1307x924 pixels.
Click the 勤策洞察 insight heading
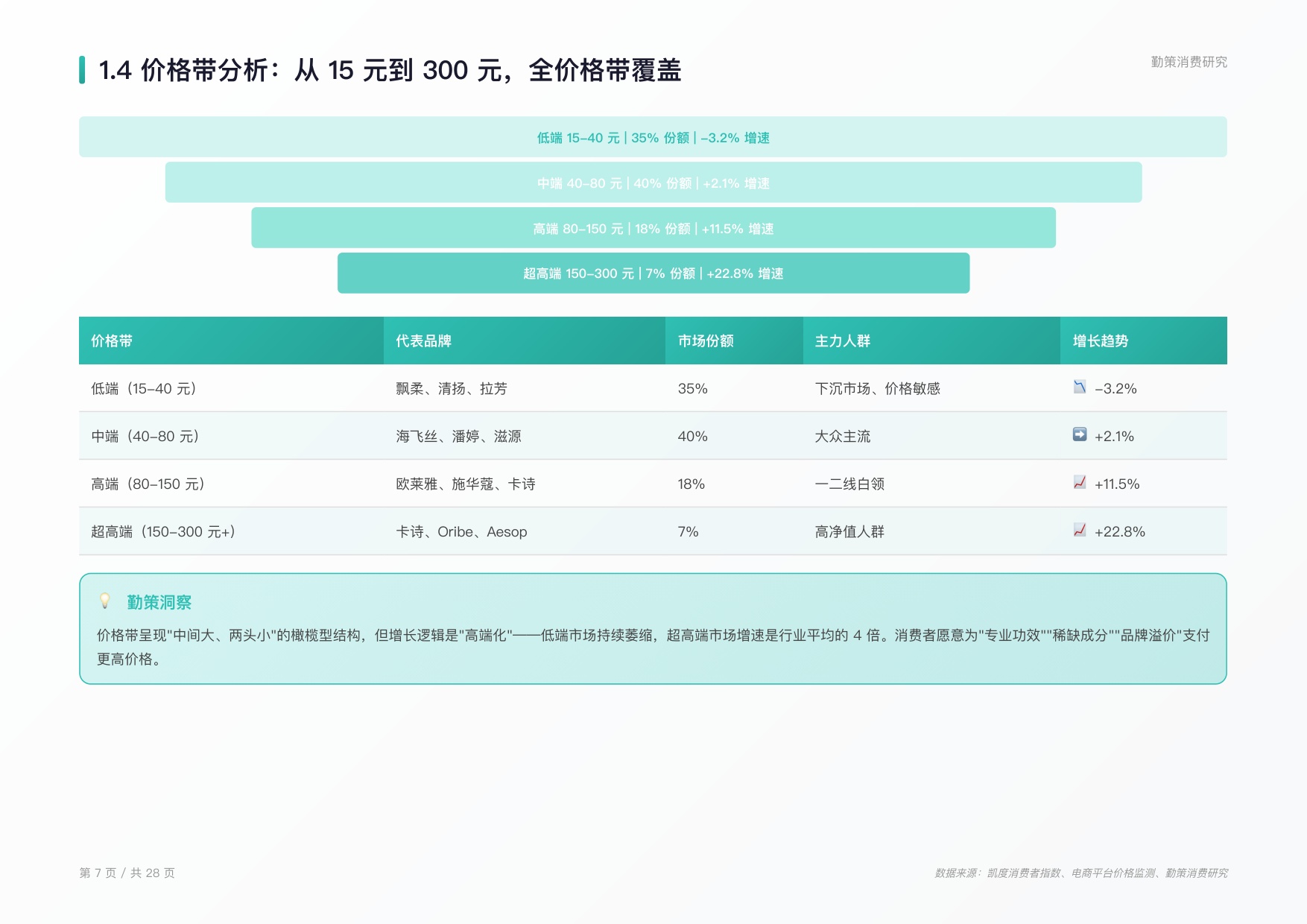click(159, 602)
